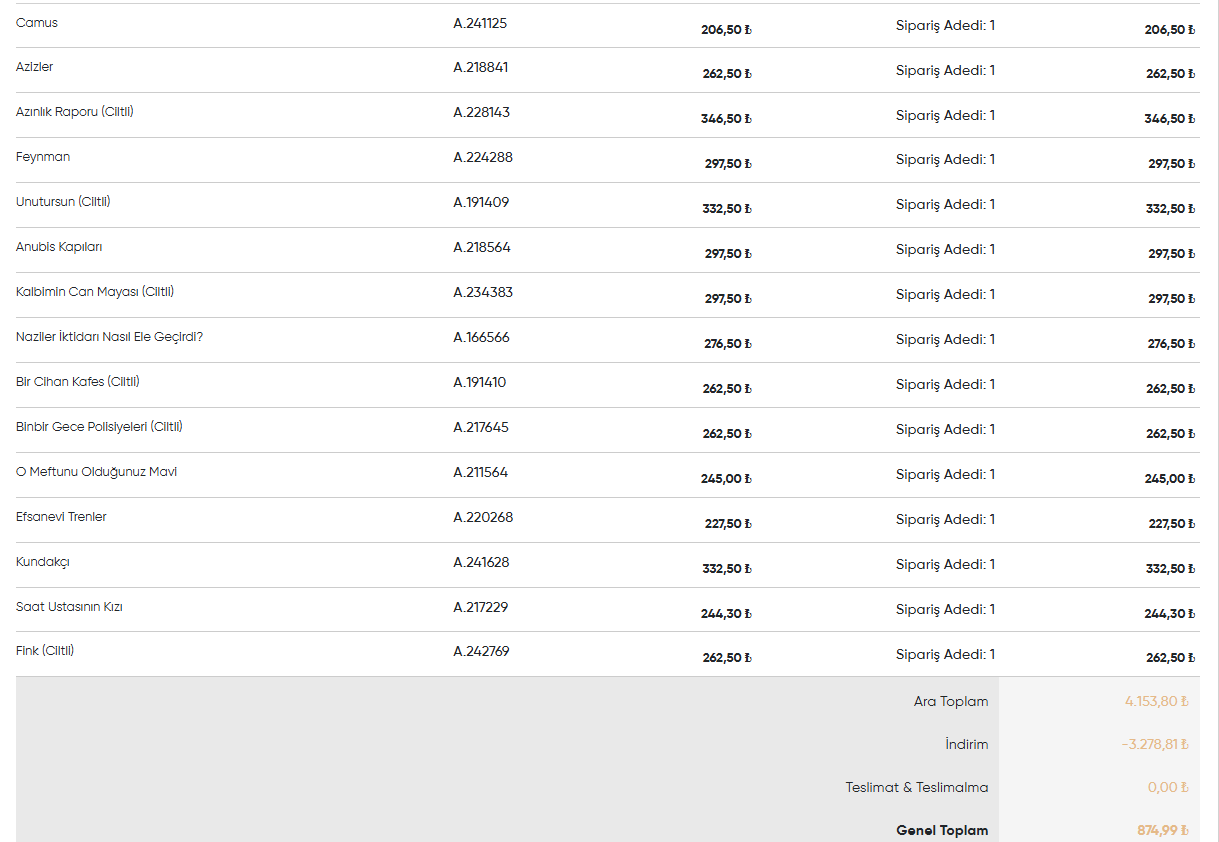The image size is (1219, 842).
Task: Select product code A.166566
Action: click(481, 337)
